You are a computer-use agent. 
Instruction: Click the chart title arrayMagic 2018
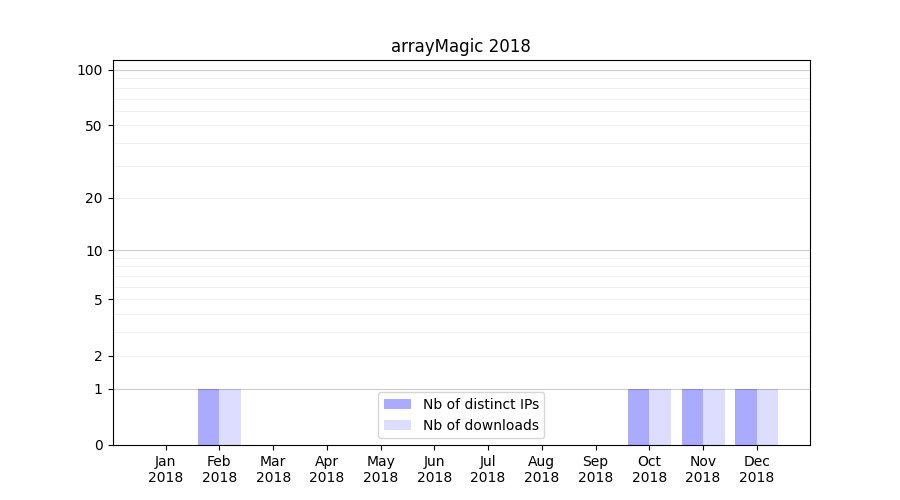(x=460, y=46)
